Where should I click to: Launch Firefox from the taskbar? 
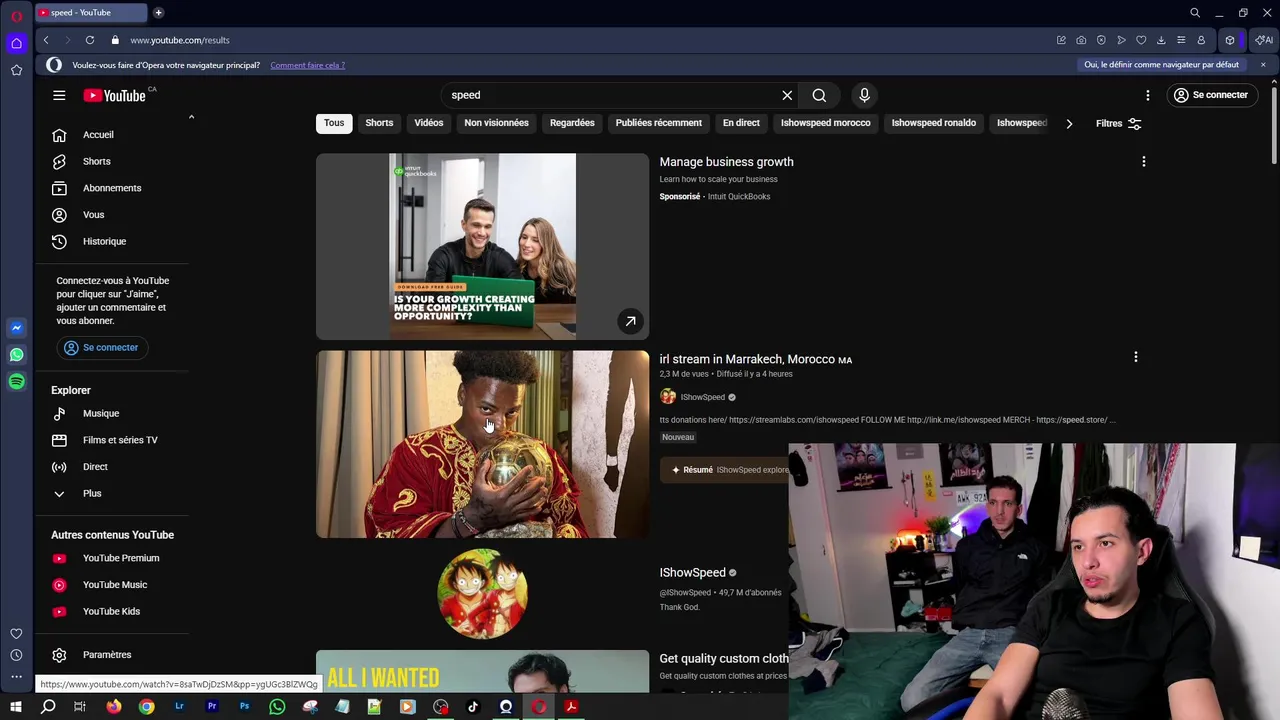pyautogui.click(x=114, y=707)
